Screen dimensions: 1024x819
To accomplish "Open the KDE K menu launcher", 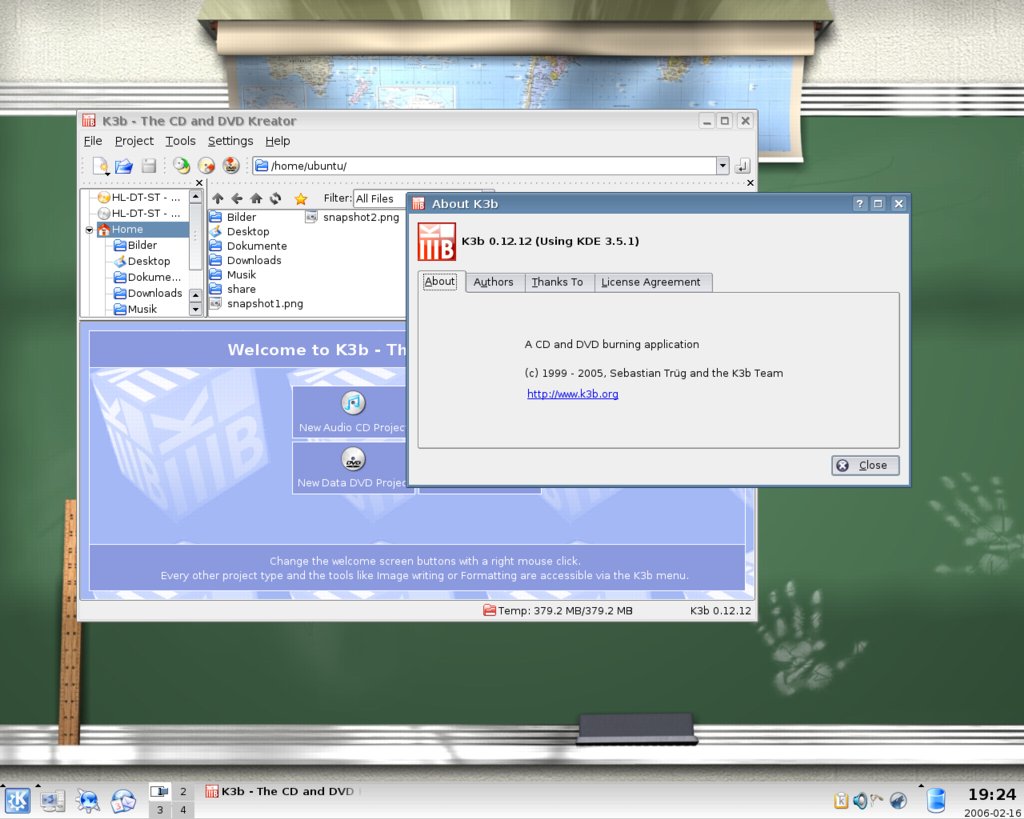I will [17, 799].
